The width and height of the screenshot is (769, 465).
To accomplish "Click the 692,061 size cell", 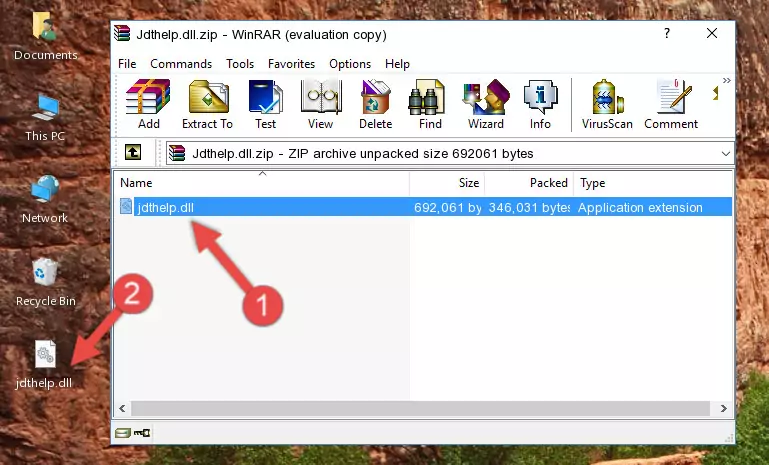I will (x=447, y=207).
